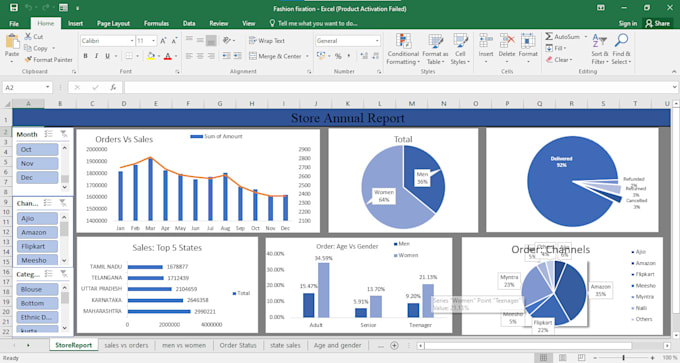Click the Save icon in the quick access toolbar
Image resolution: width=680 pixels, height=363 pixels.
[x=14, y=8]
